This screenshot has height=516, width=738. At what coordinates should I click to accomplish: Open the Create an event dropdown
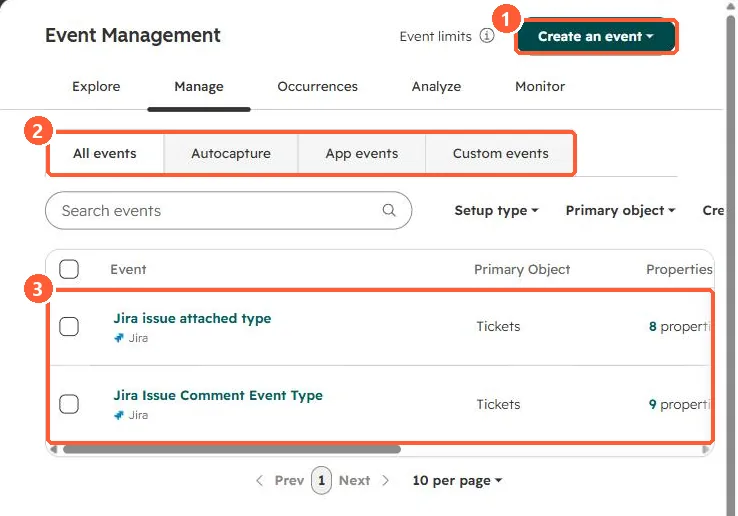click(596, 36)
